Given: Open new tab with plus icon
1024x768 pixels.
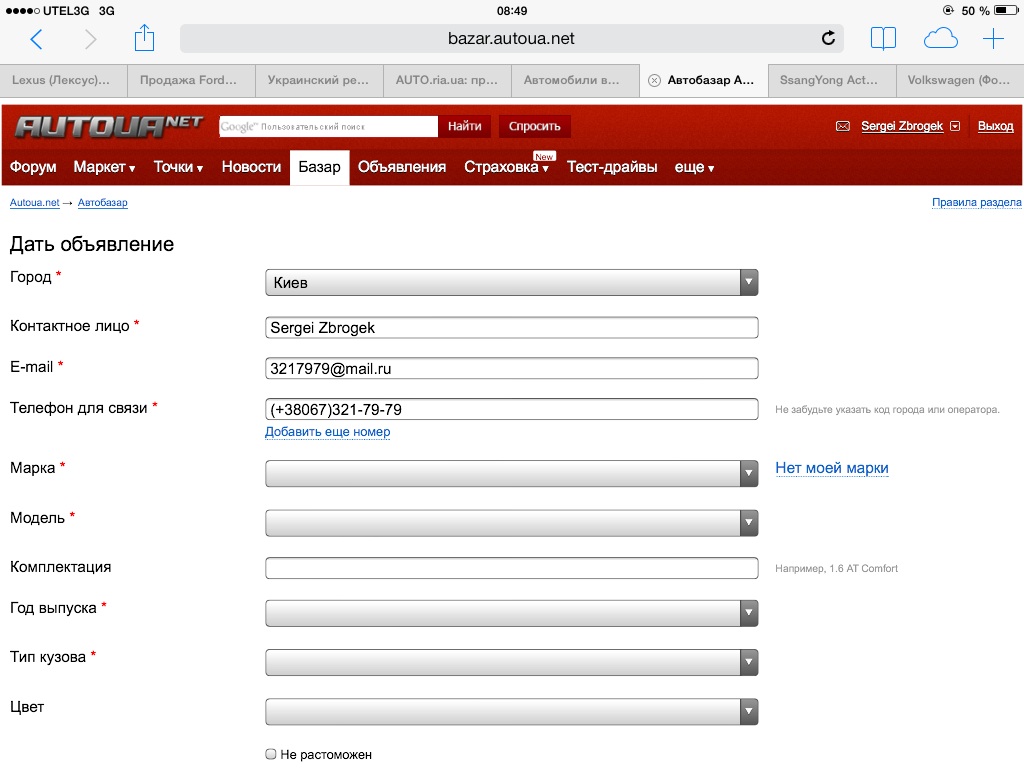Looking at the screenshot, I should pos(993,39).
